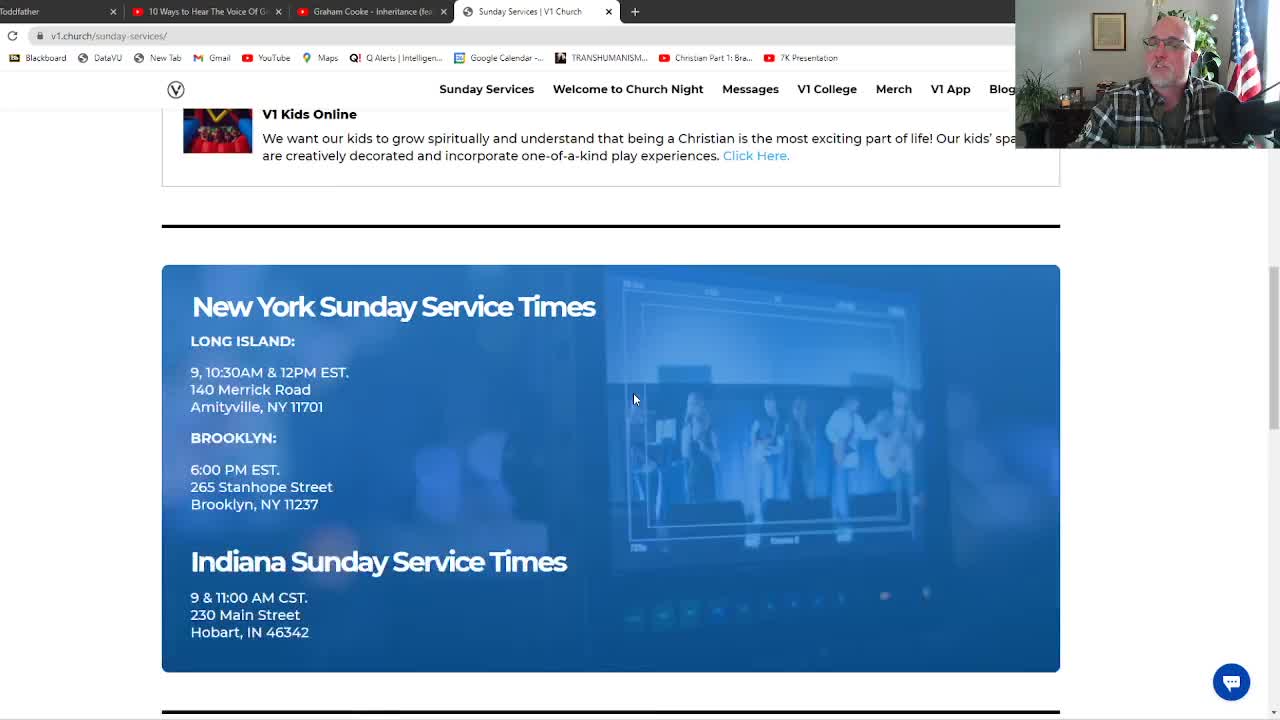
Task: Open the Merch menu item
Action: tap(894, 89)
